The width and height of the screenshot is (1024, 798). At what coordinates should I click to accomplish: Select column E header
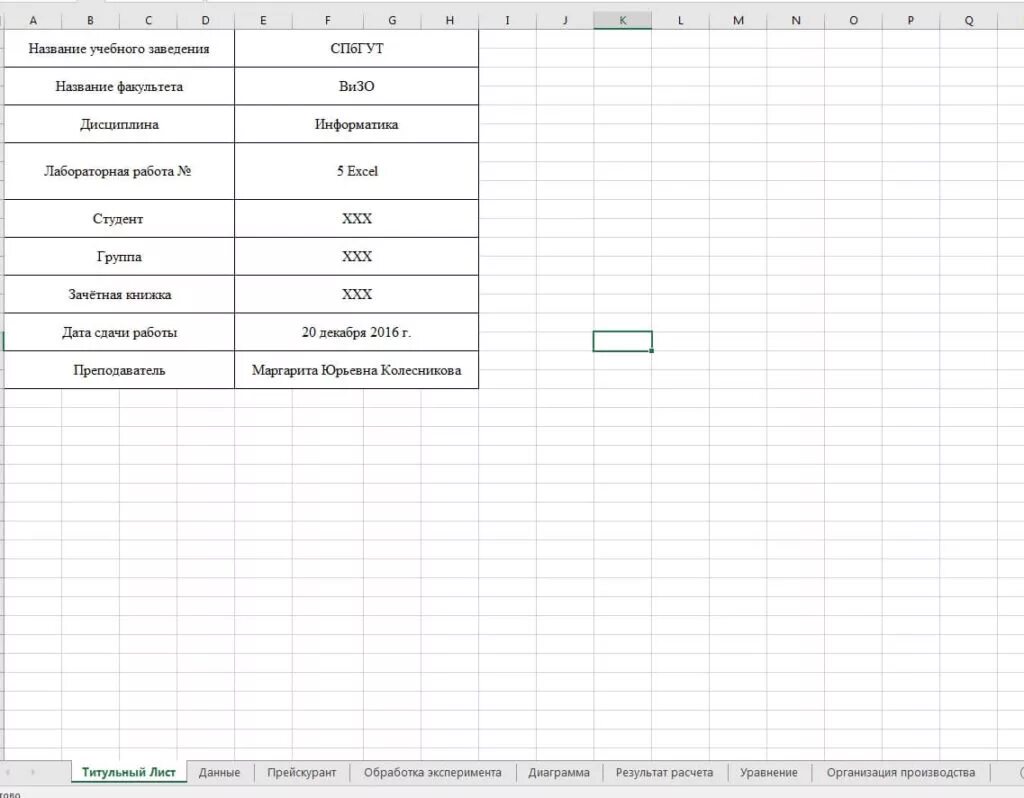263,20
